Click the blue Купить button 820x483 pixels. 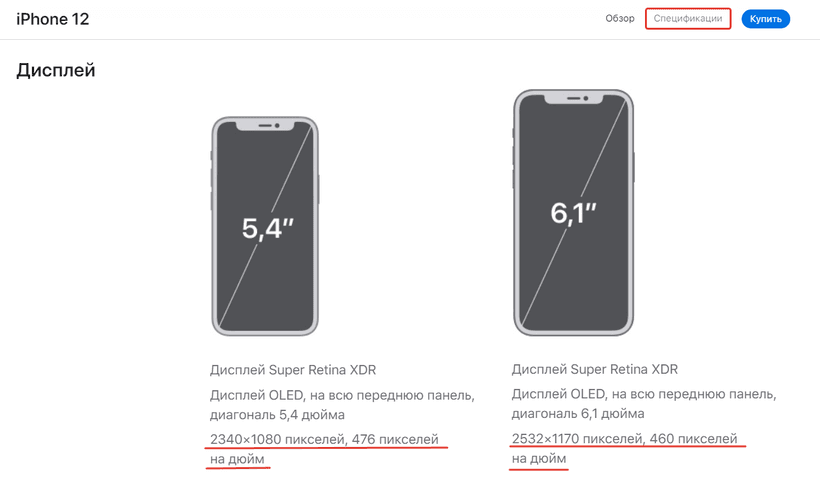(x=766, y=19)
